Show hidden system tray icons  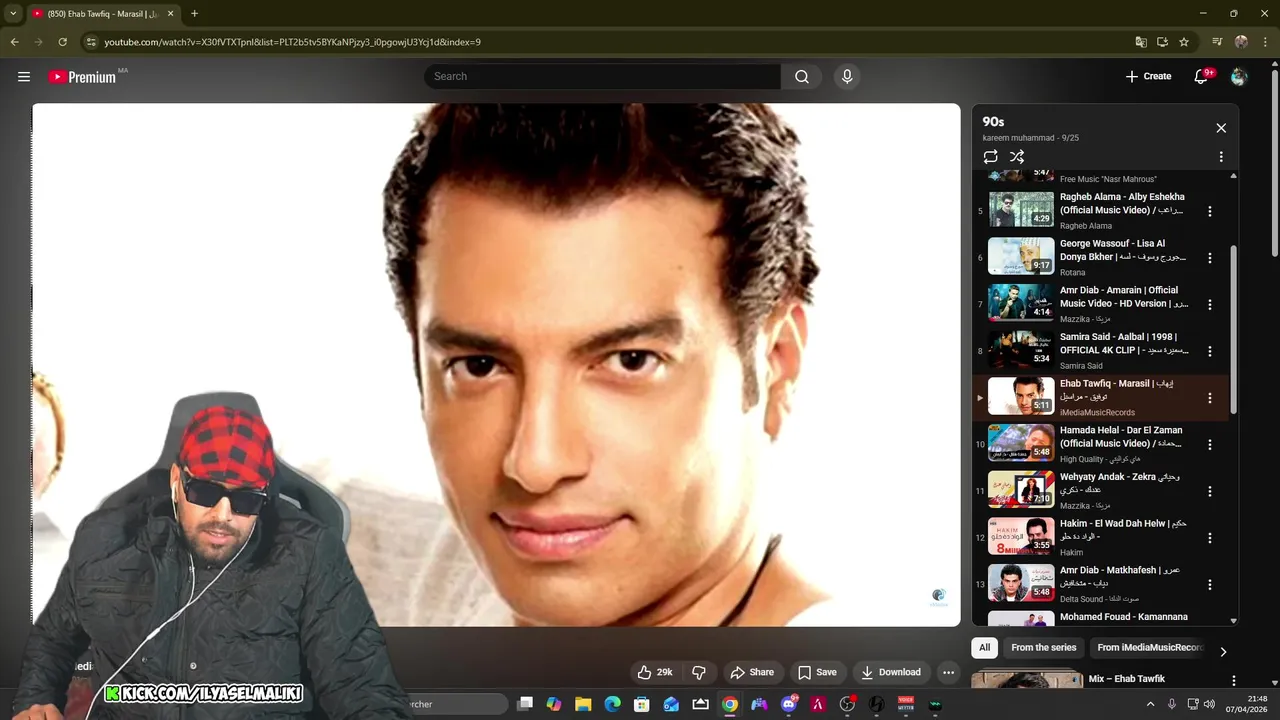(x=1150, y=704)
